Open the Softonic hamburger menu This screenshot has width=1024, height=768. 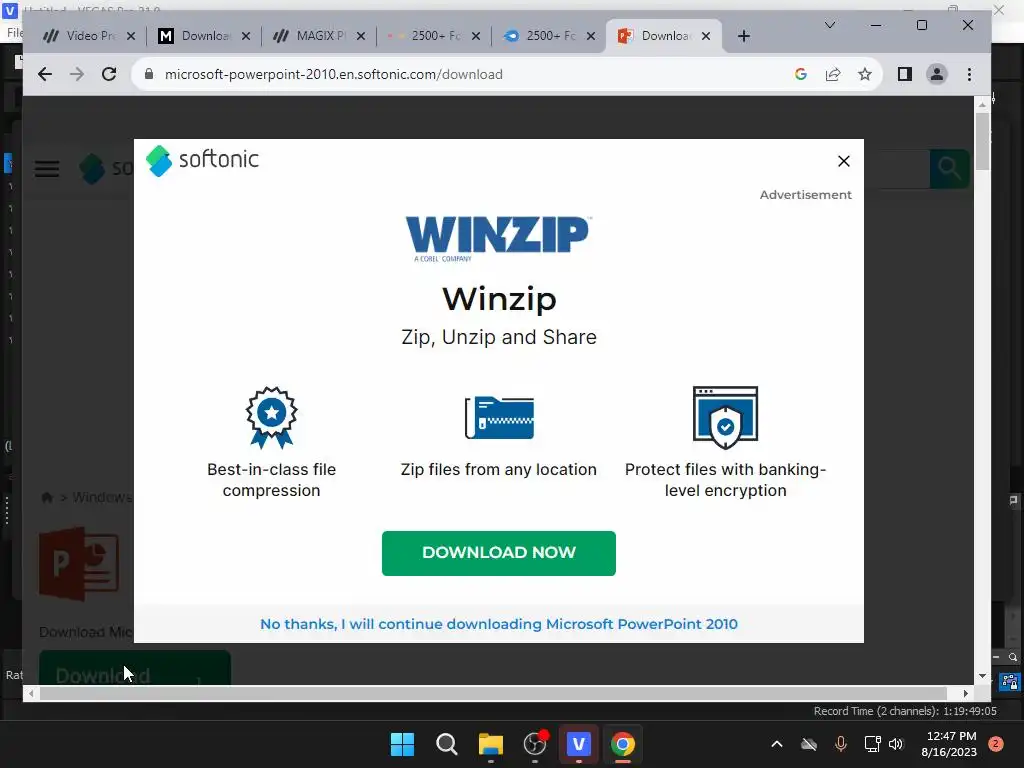pos(47,169)
